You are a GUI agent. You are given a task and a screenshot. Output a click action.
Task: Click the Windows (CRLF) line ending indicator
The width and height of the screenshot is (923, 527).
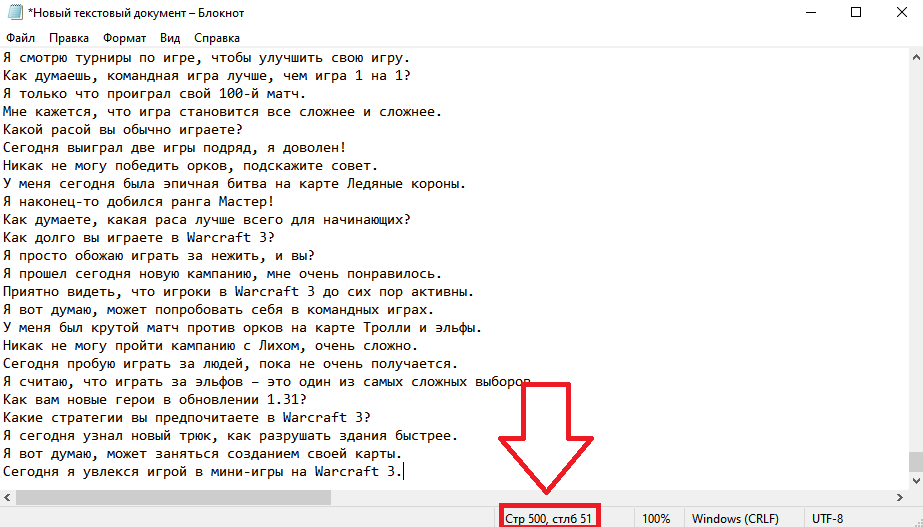pyautogui.click(x=729, y=519)
